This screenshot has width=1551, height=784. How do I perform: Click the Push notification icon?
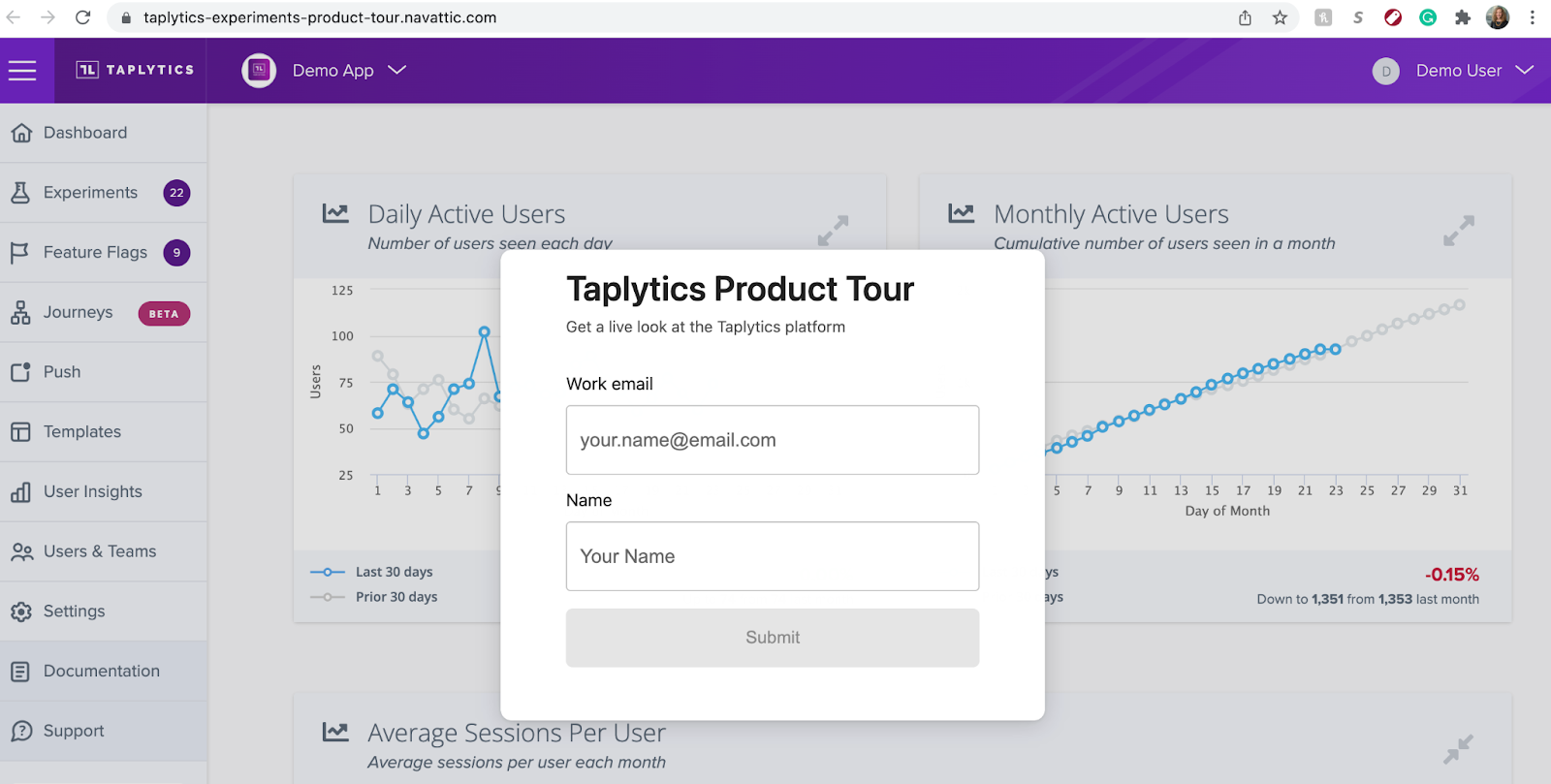[x=20, y=372]
